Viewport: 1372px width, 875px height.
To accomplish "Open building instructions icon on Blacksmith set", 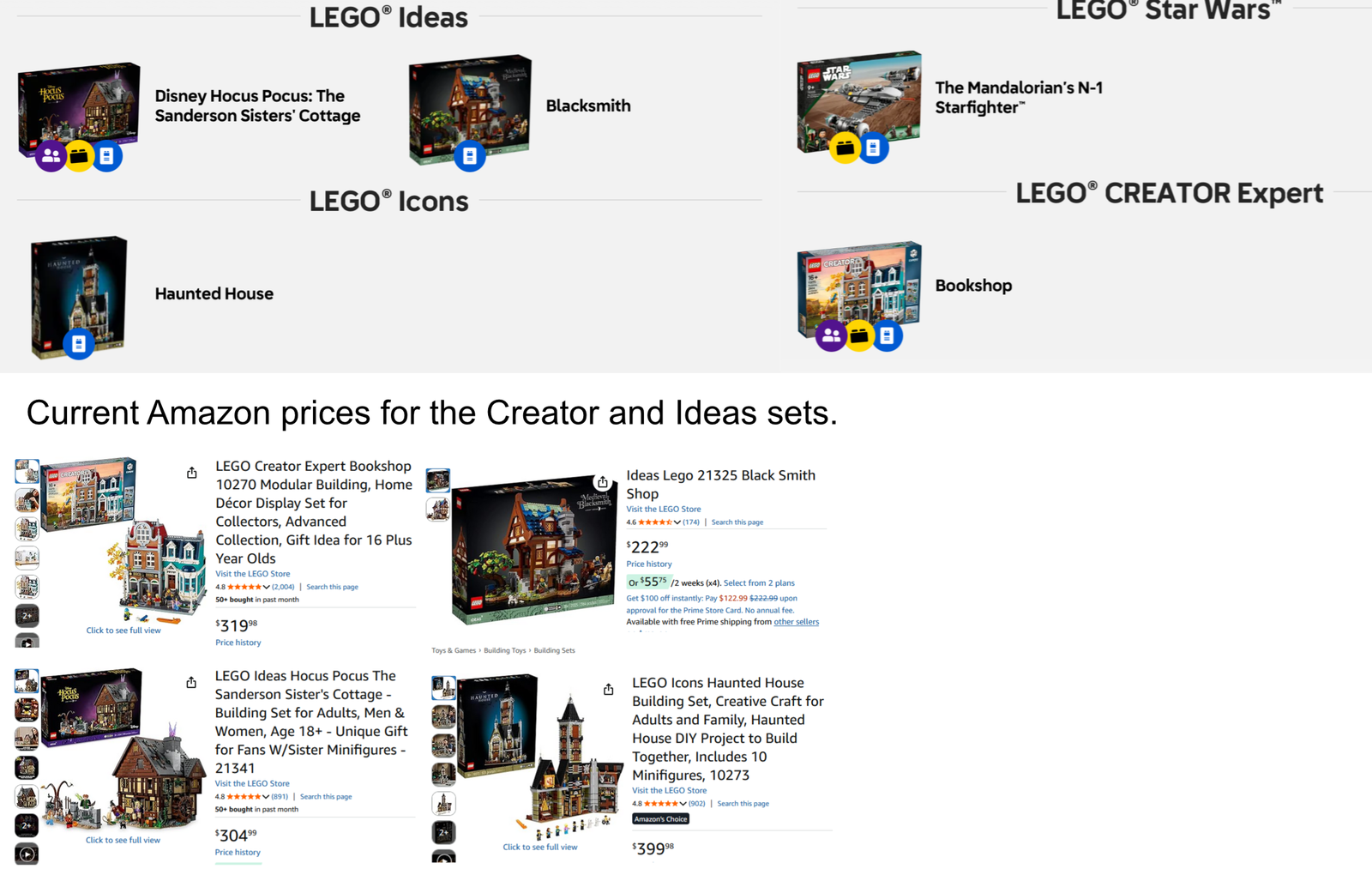I will pos(469,156).
